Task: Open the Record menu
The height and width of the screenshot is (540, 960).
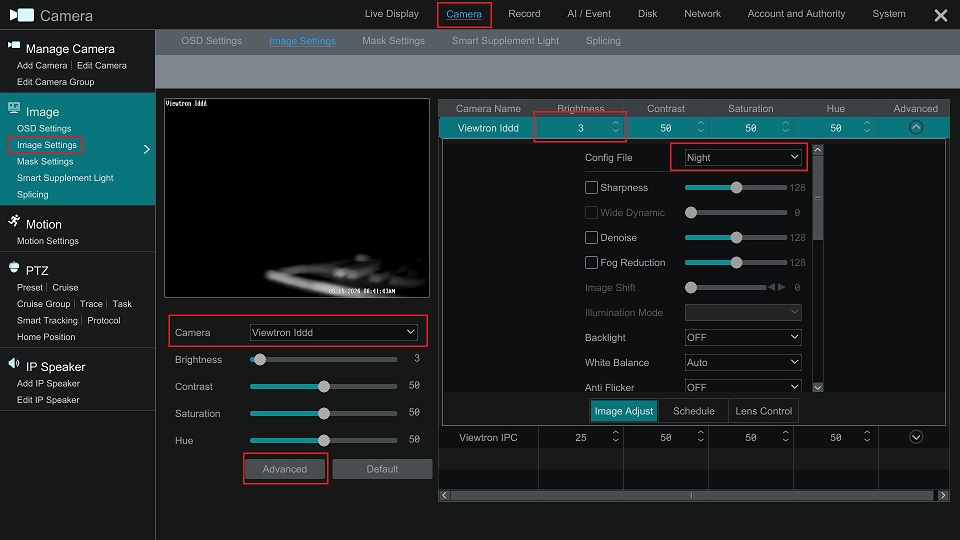Action: [524, 13]
